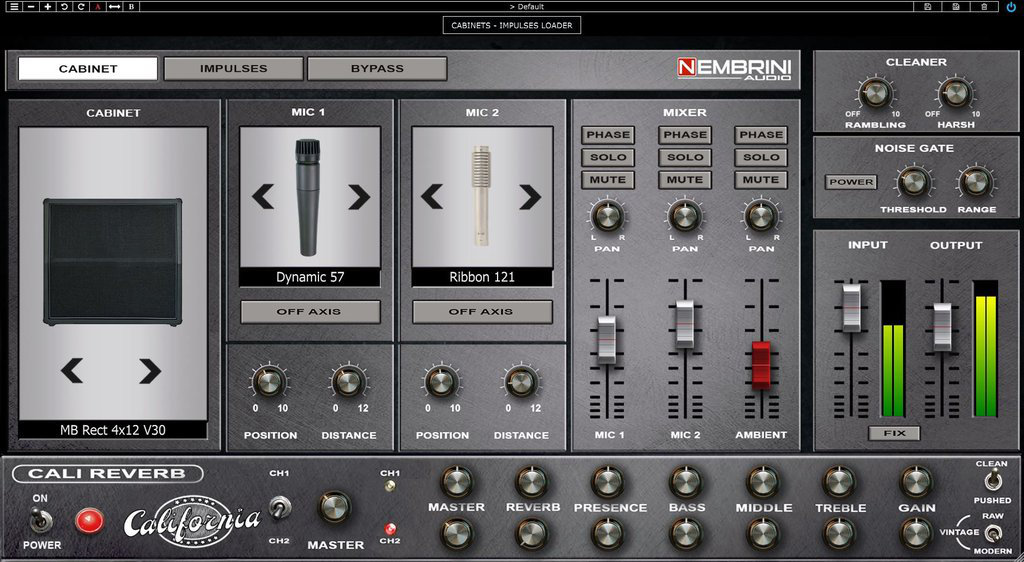
Task: Switch MIC 1 to previous microphone
Action: click(263, 196)
